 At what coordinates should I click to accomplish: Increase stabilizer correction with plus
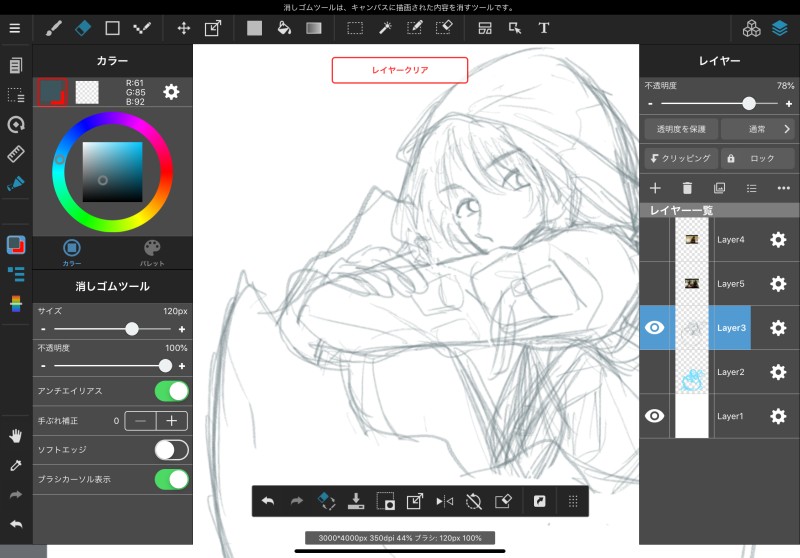tap(172, 421)
